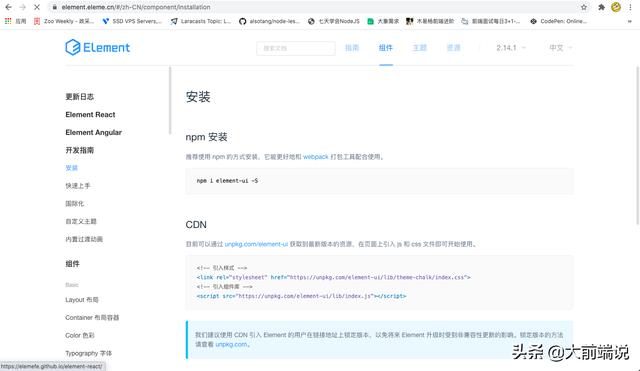
Task: Click the browser back arrow
Action: tap(9, 7)
